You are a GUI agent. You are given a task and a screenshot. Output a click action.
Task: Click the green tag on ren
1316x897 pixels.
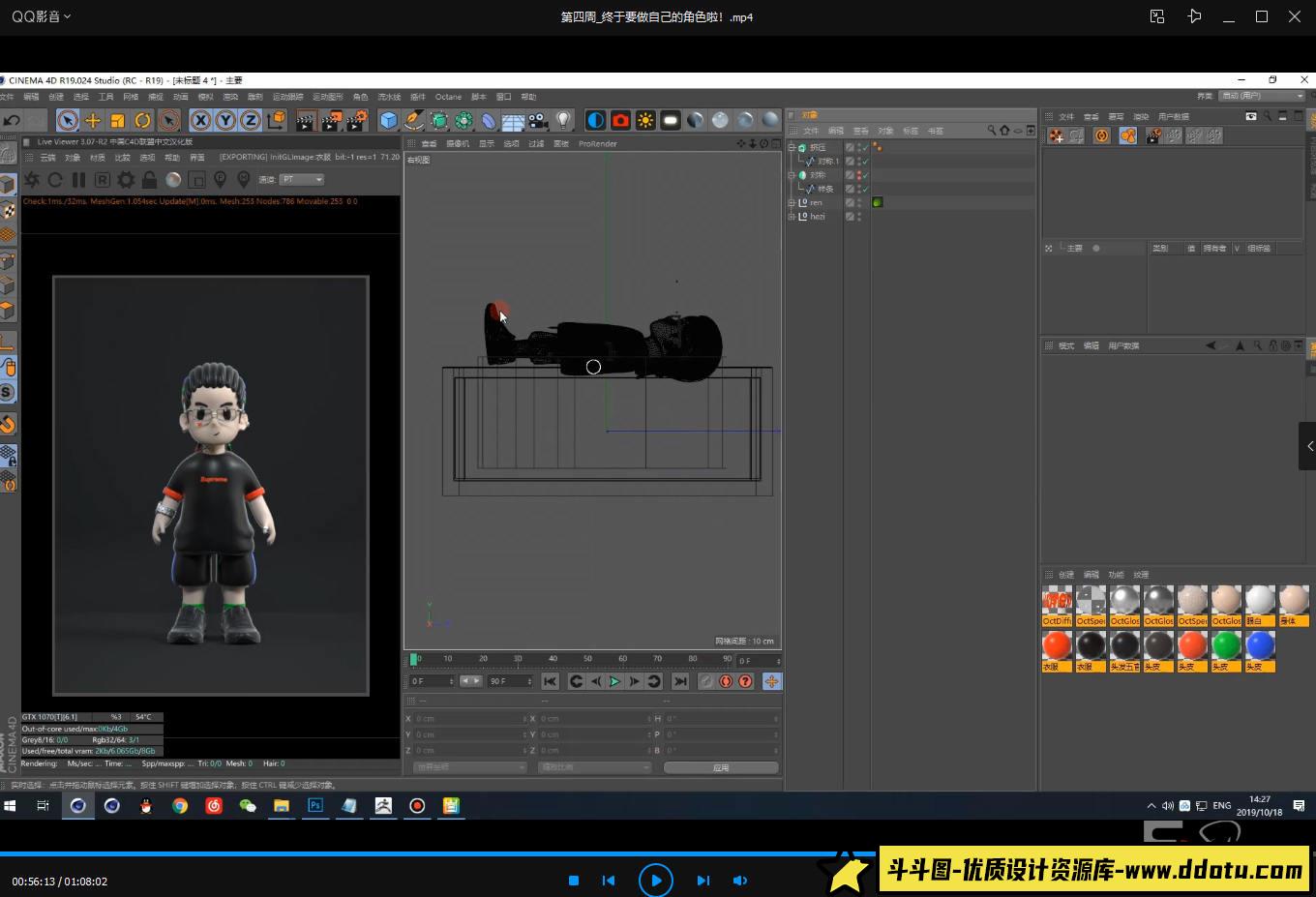click(878, 202)
